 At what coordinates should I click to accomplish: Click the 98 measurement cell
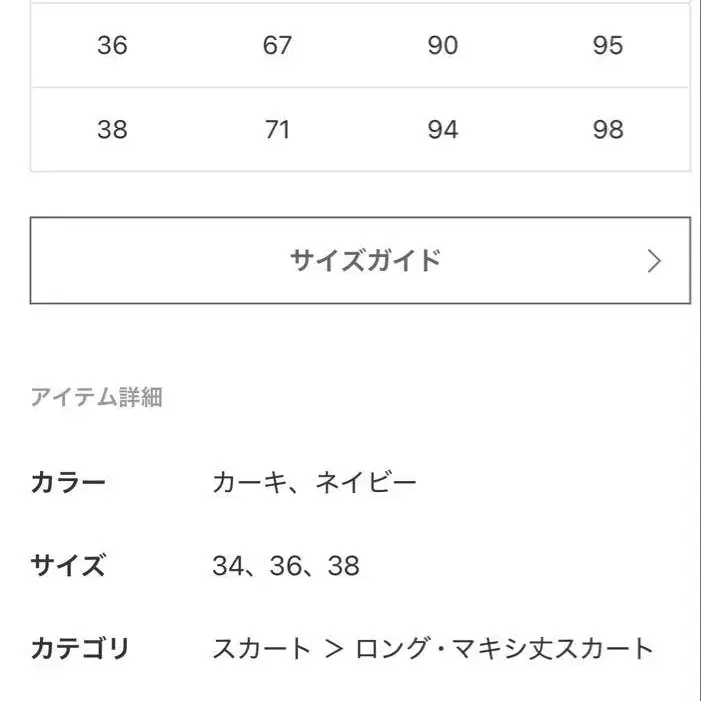(x=607, y=130)
